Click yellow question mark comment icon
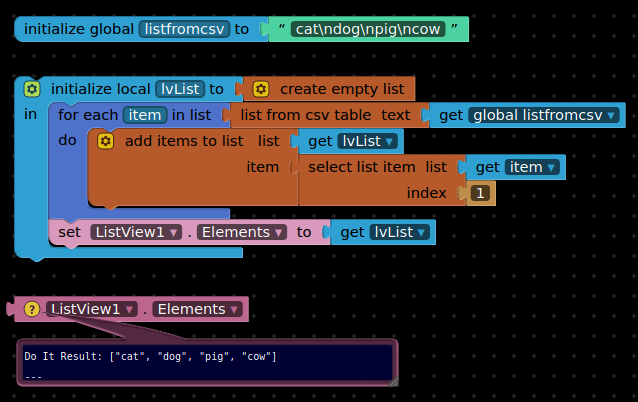 tap(32, 309)
